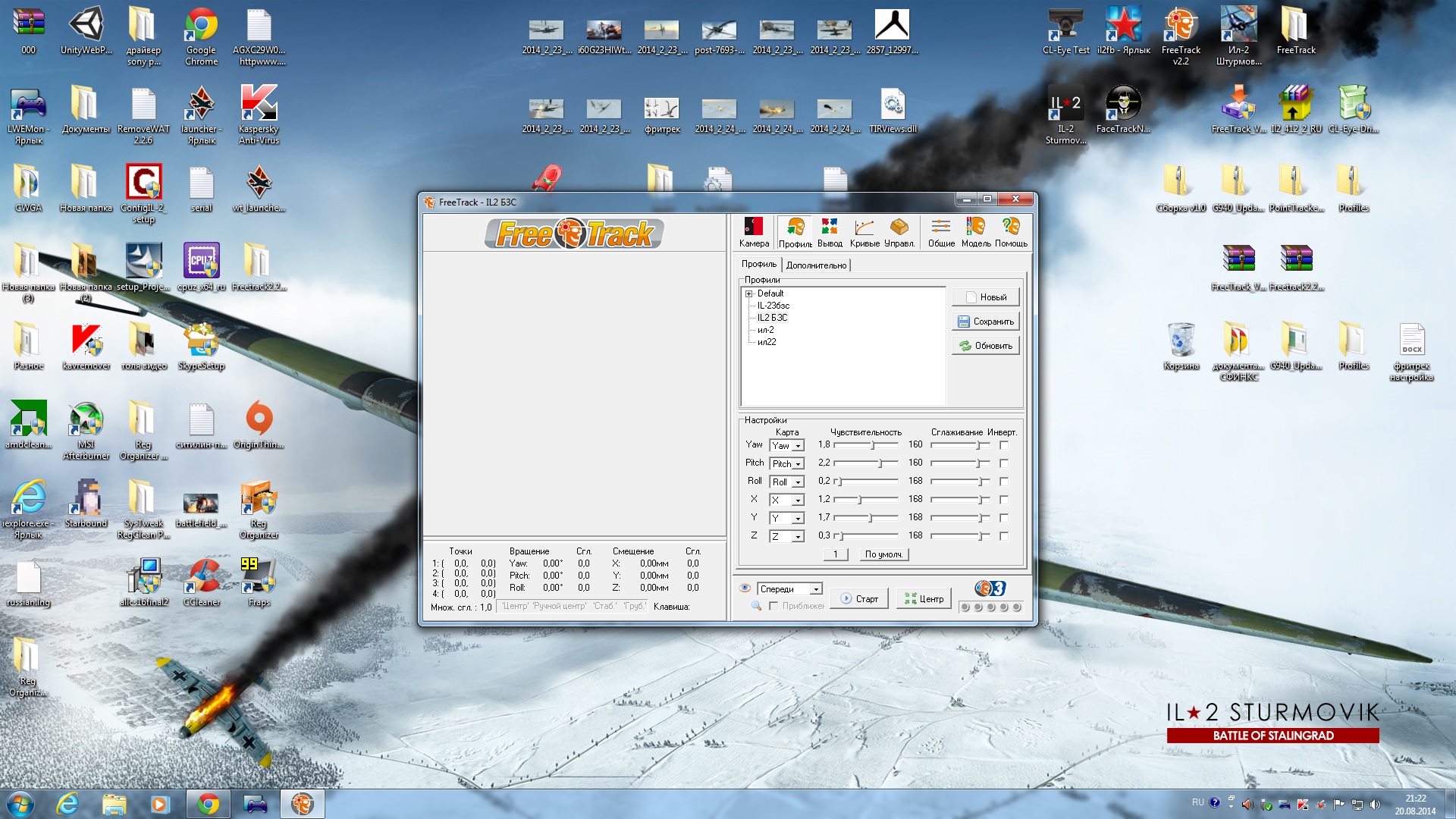1456x819 pixels.
Task: Open IL-2 Sturmovik desktop shortcut
Action: pyautogui.click(x=1065, y=115)
